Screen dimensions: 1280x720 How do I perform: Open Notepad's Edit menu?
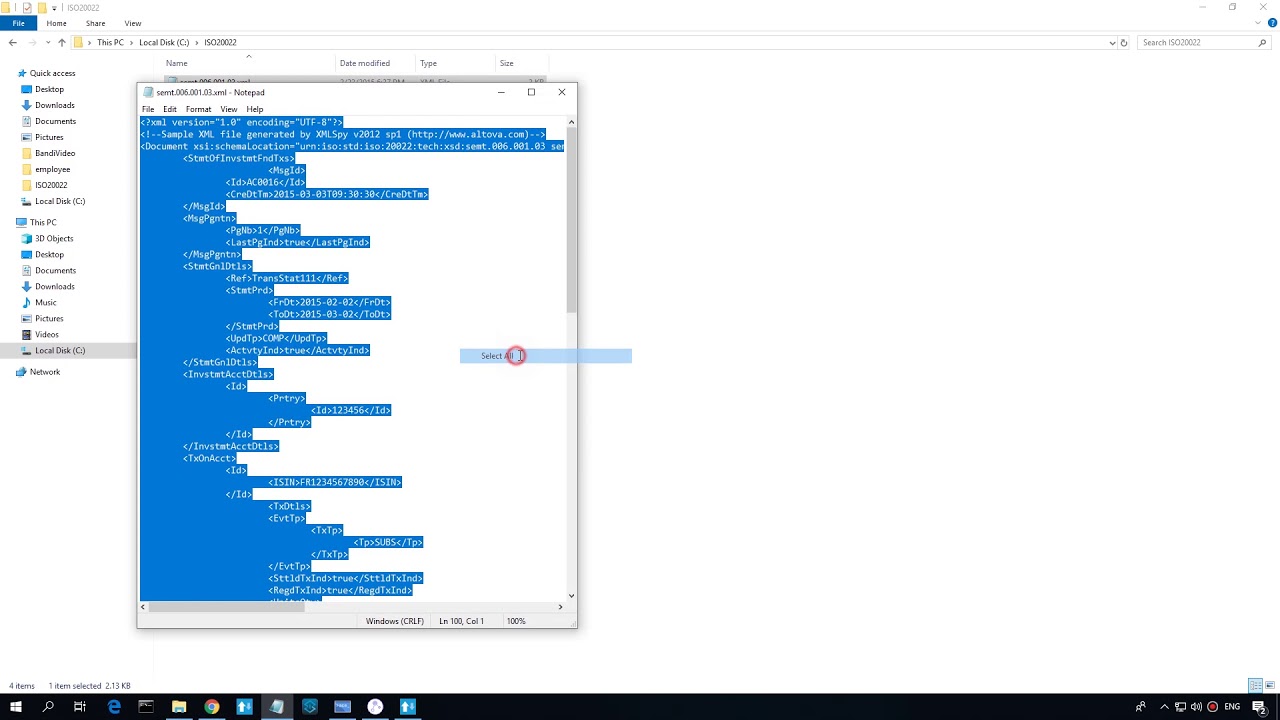click(x=170, y=109)
